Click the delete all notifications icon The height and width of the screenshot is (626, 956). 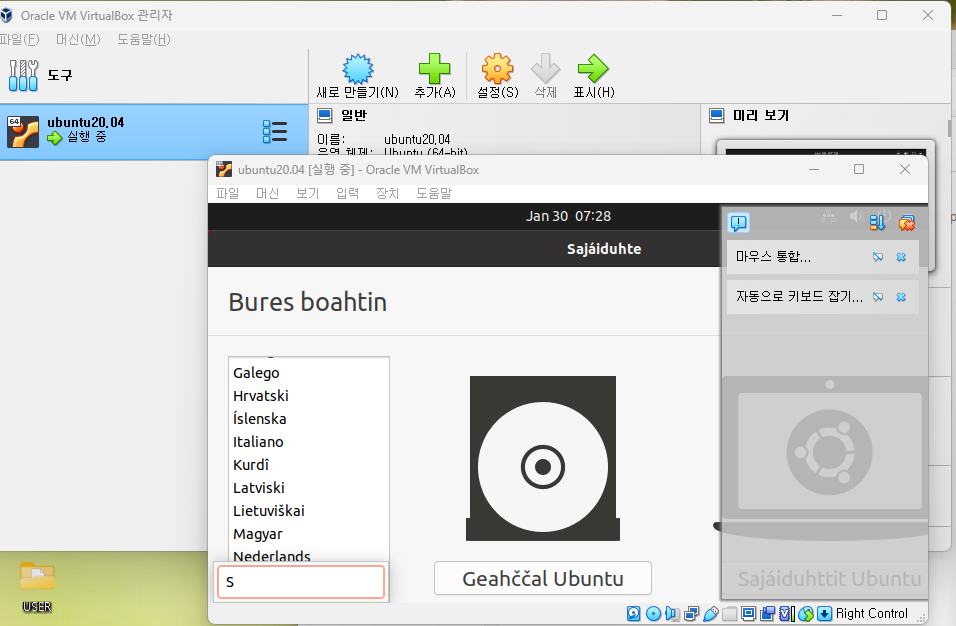click(907, 223)
